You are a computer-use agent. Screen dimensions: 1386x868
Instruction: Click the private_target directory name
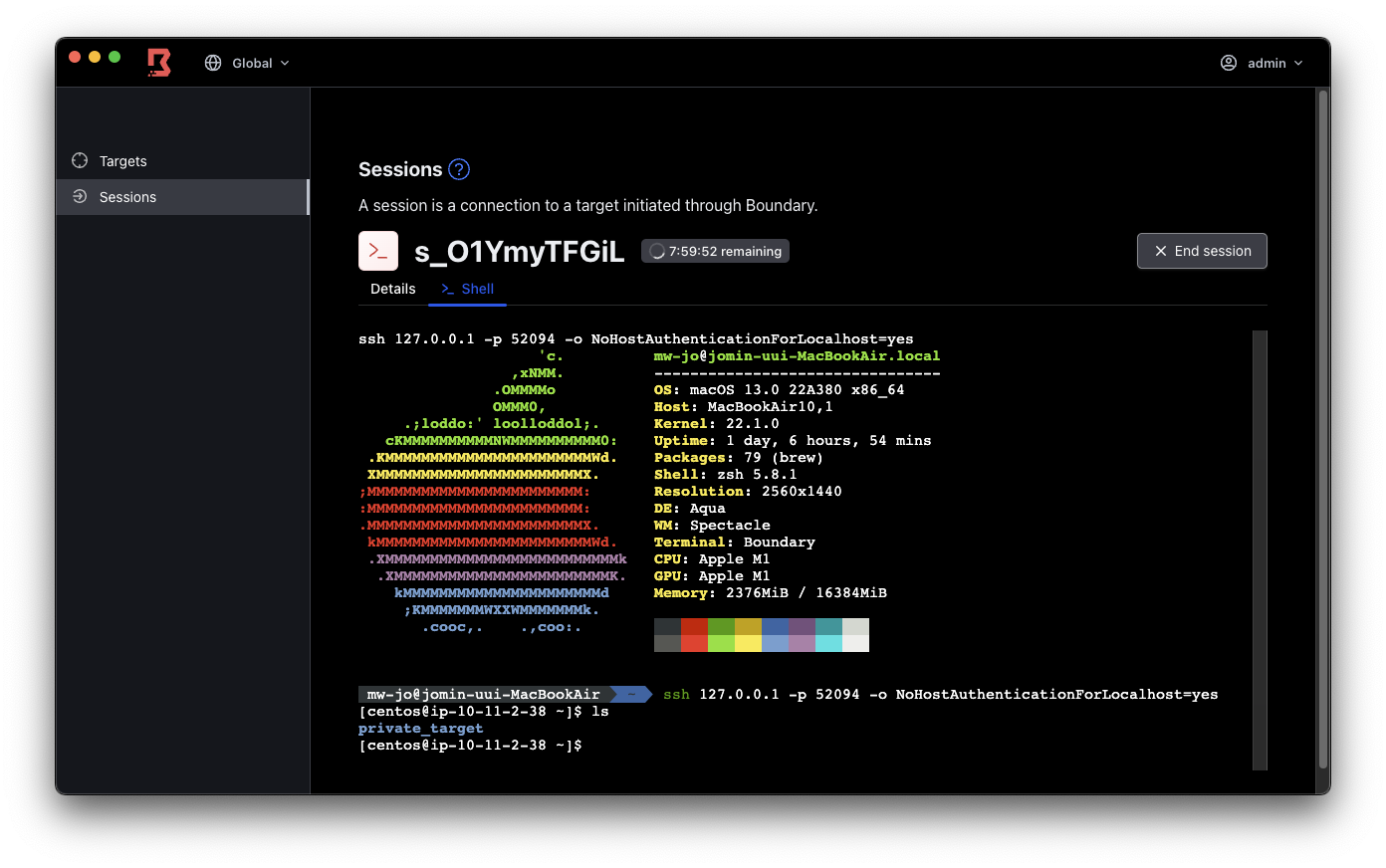[x=421, y=729]
